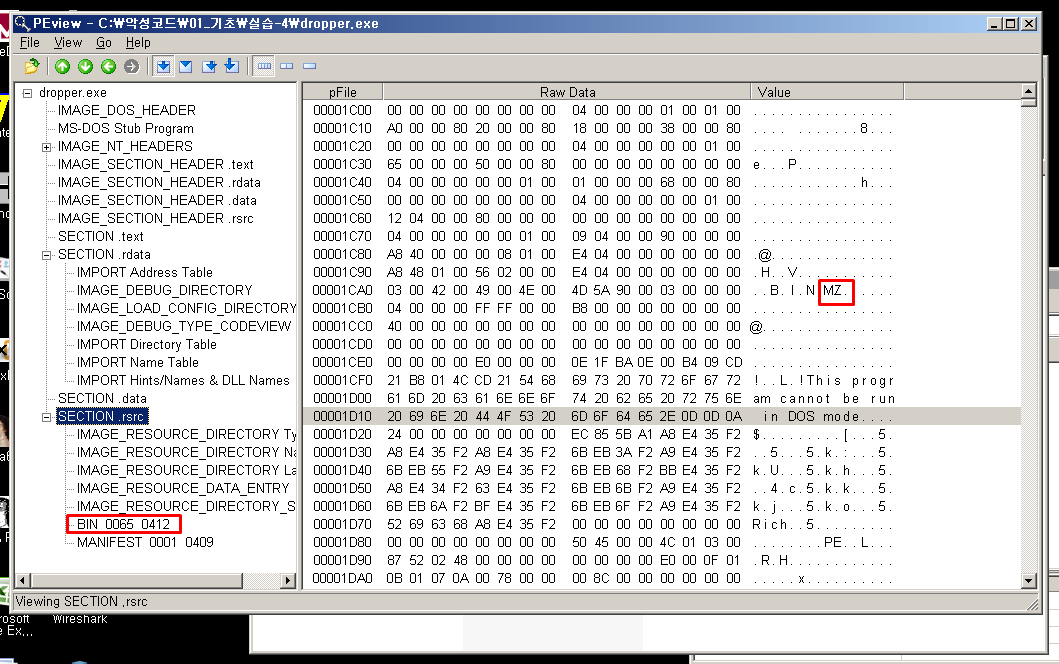The width and height of the screenshot is (1059, 664).
Task: Click the tree pane horizontal scrollbar thumb
Action: (137, 580)
